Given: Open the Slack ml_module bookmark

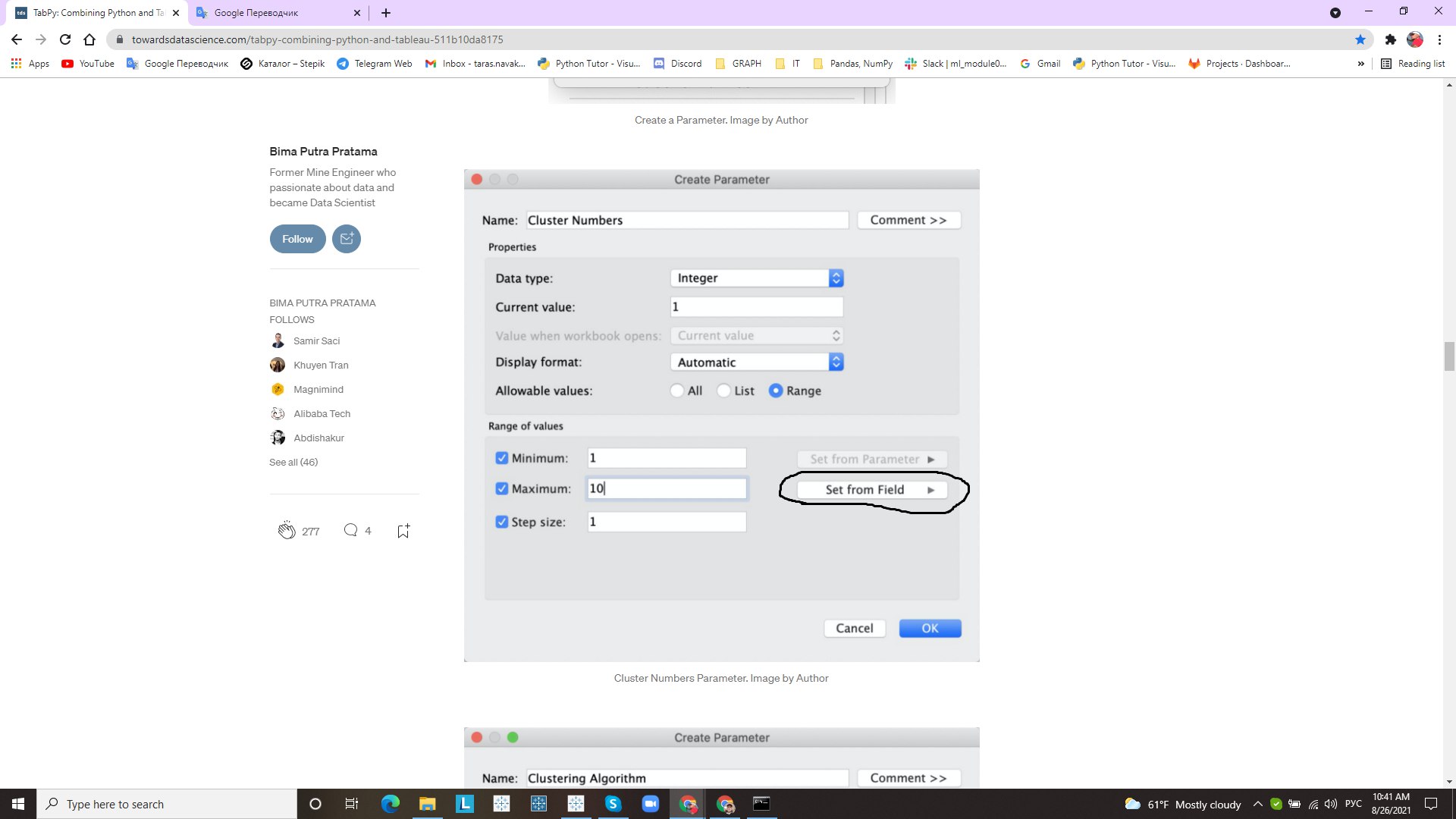Looking at the screenshot, I should pyautogui.click(x=955, y=64).
